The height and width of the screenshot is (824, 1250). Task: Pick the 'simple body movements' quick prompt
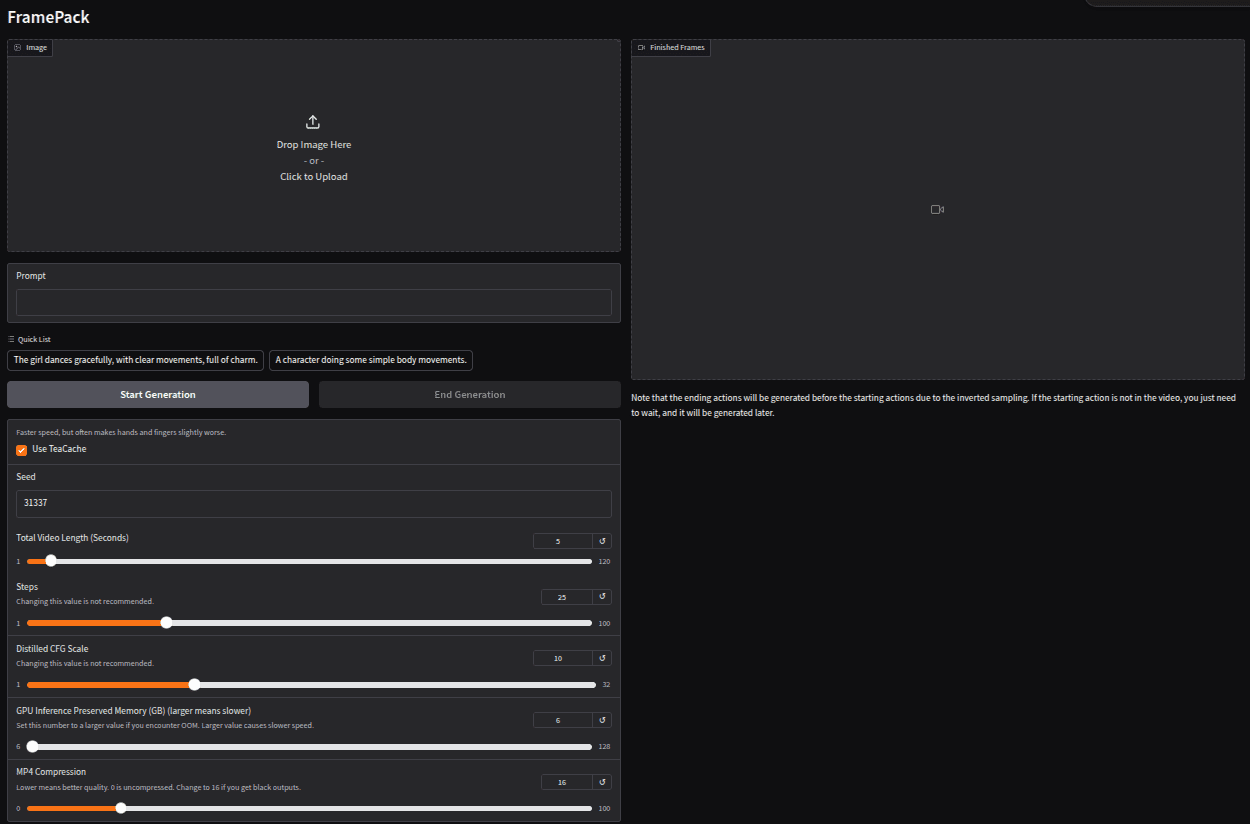pyautogui.click(x=371, y=360)
